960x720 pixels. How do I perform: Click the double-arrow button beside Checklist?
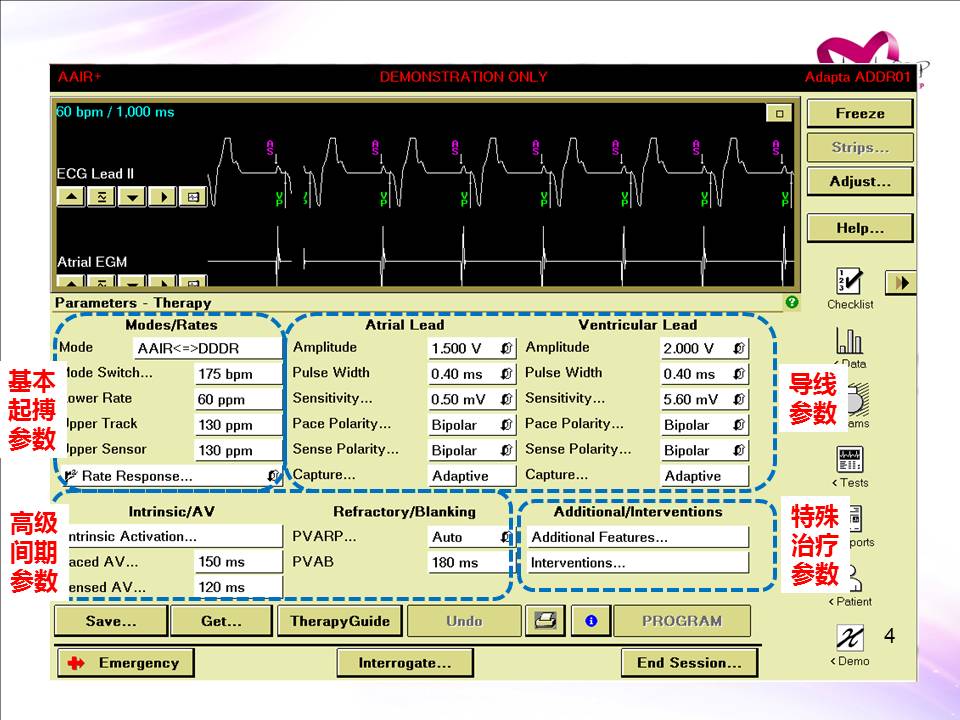coord(901,282)
